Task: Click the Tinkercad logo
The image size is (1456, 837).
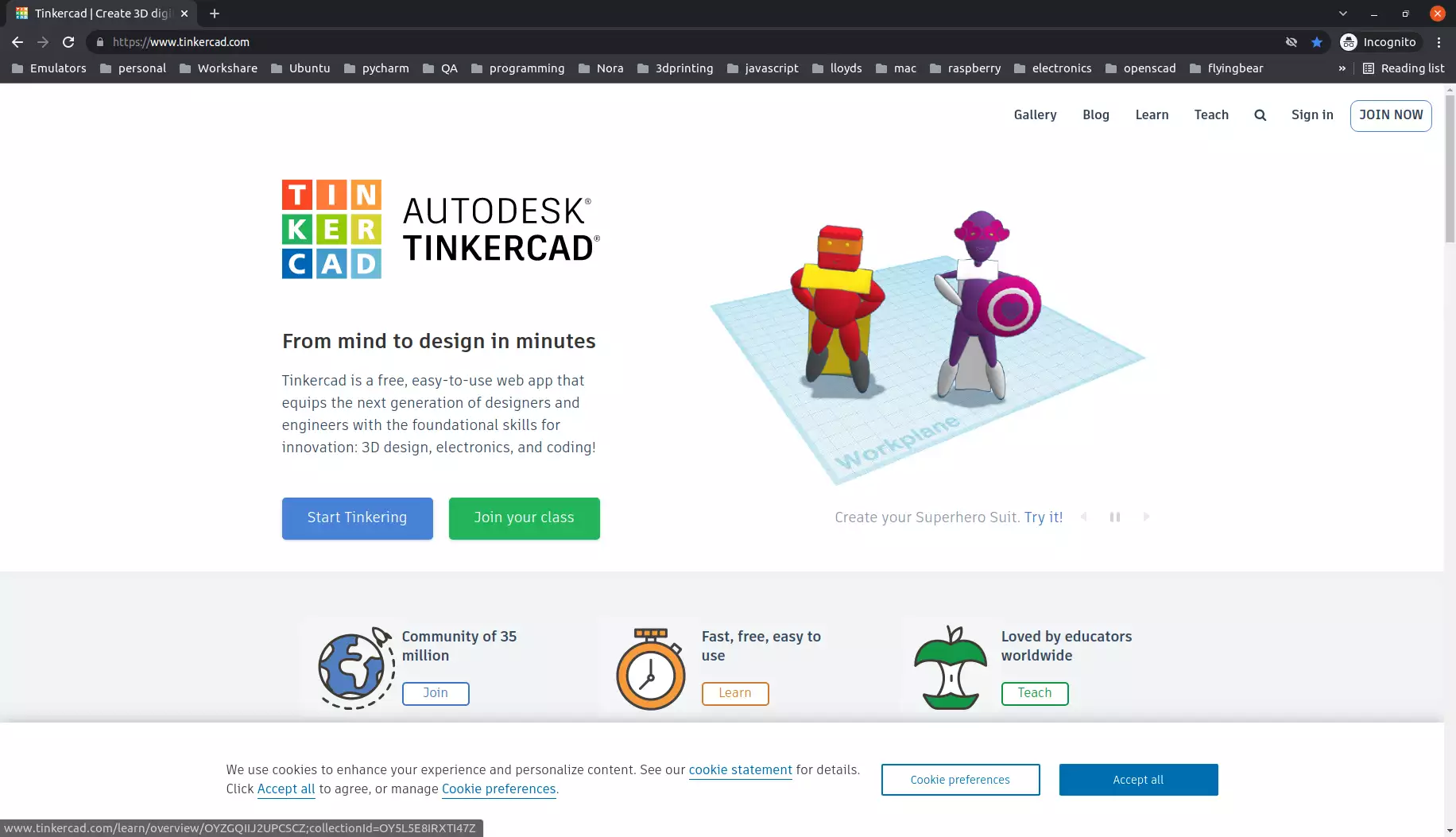Action: point(331,229)
